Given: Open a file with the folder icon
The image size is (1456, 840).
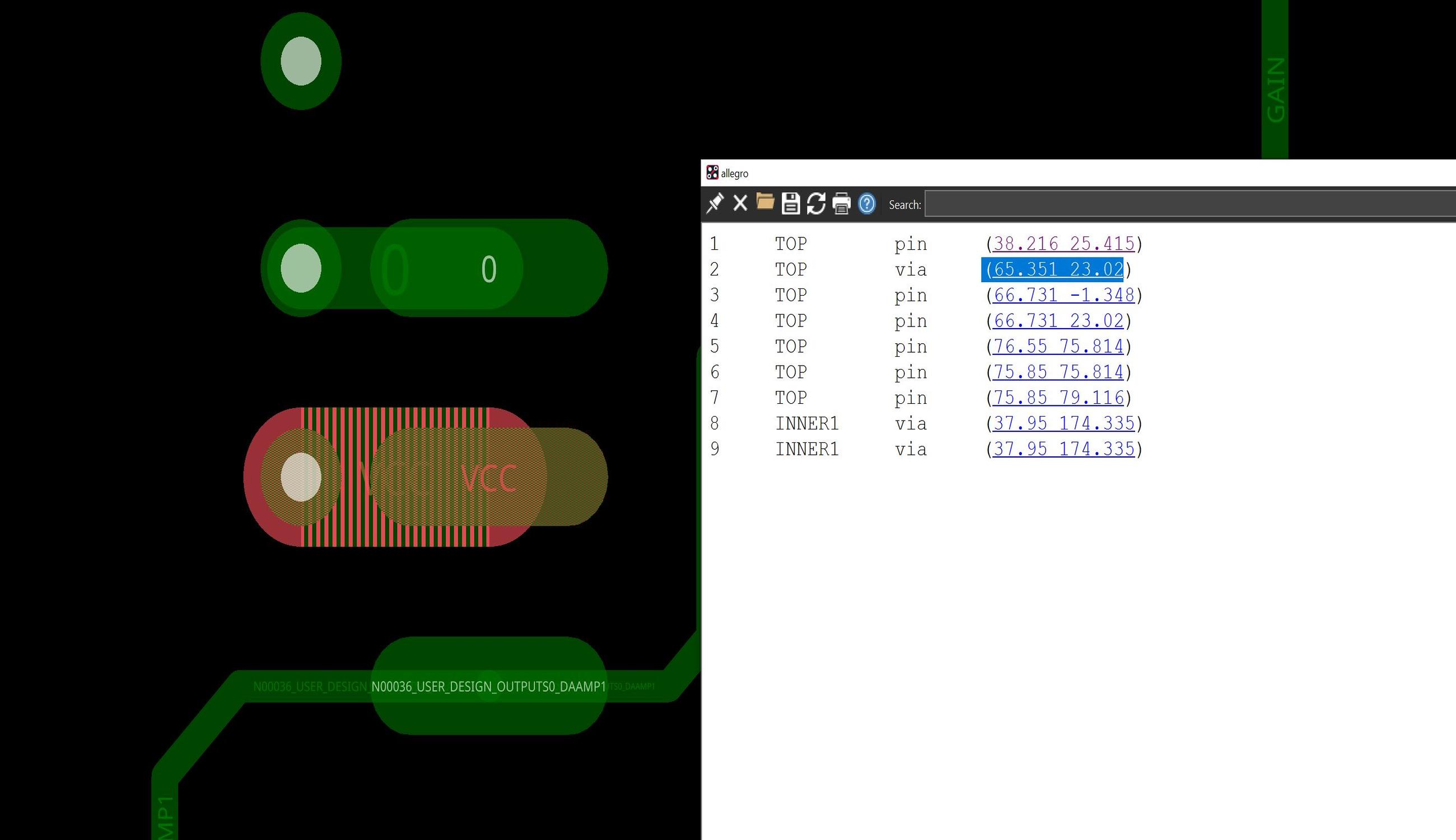Looking at the screenshot, I should coord(765,203).
